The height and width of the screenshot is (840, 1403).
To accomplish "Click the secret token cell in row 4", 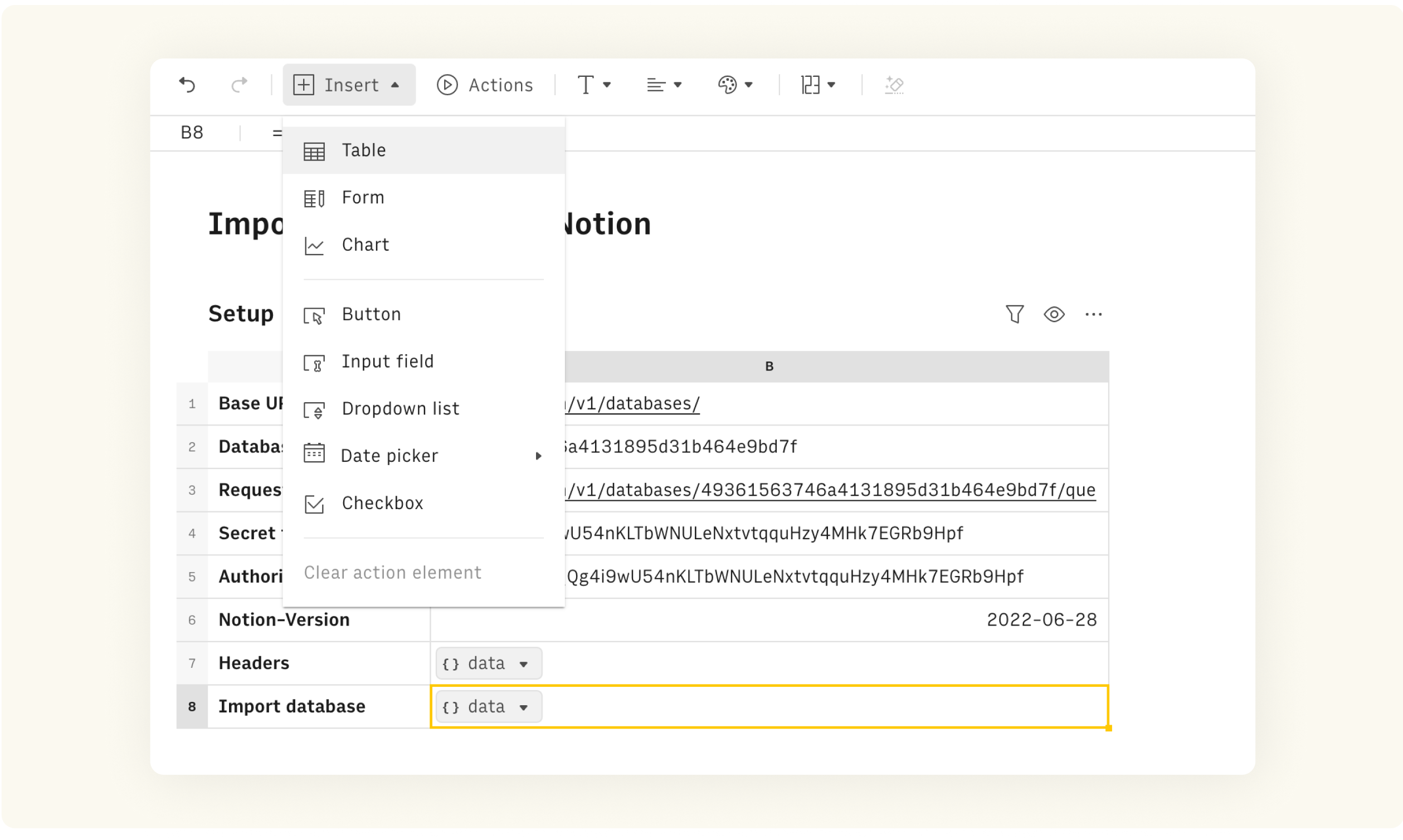I will 836,534.
